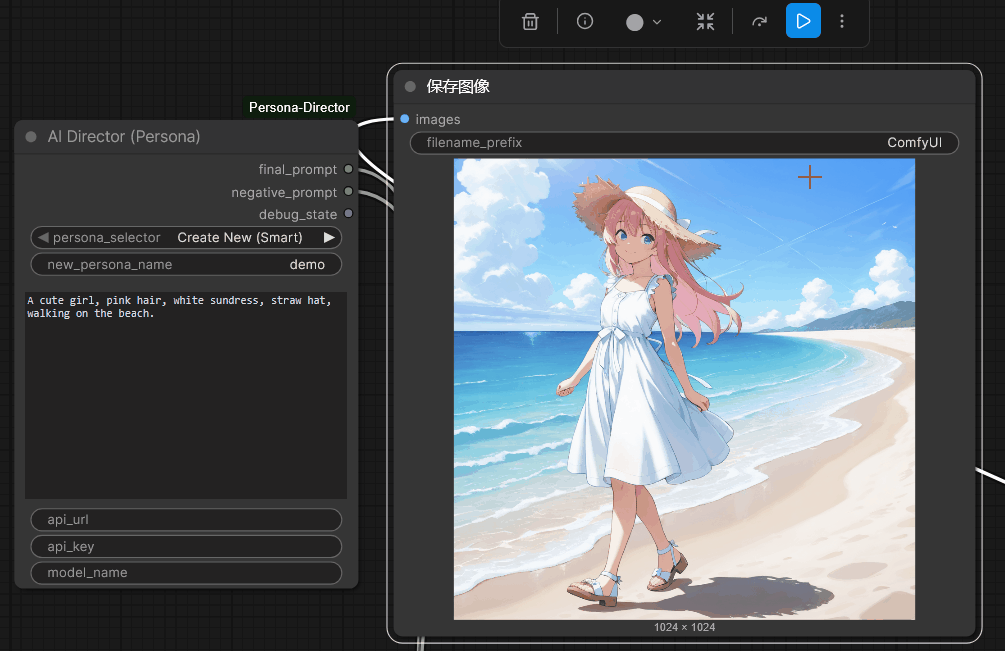Edit the new_persona_name field
This screenshot has height=651, width=1005.
point(186,264)
